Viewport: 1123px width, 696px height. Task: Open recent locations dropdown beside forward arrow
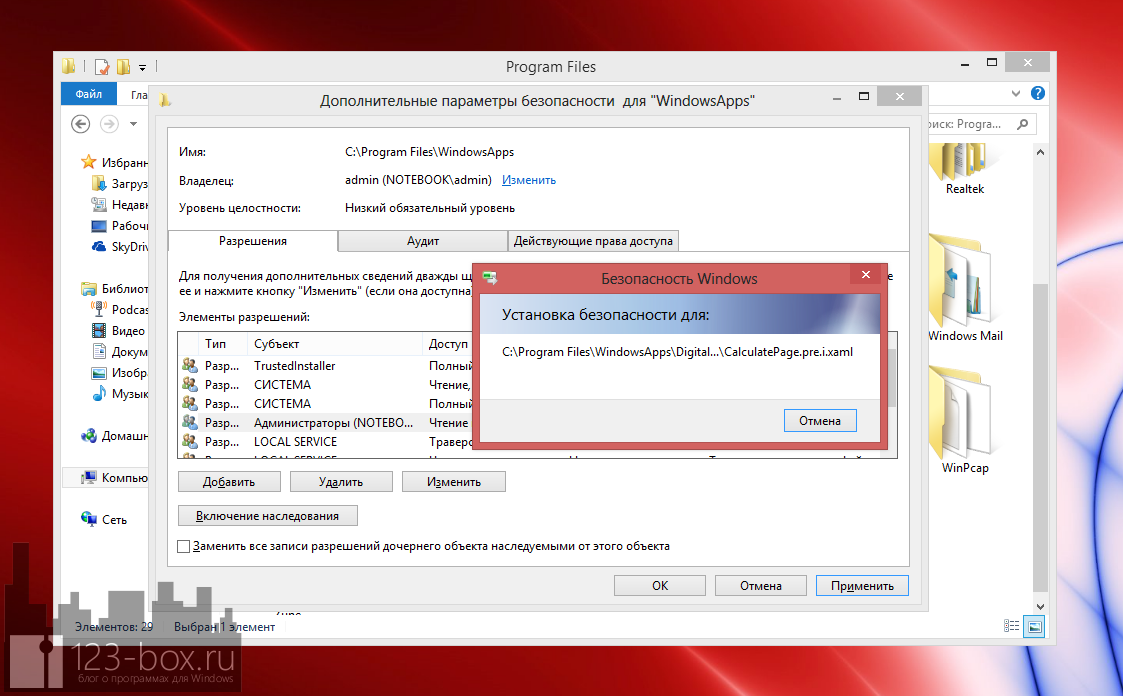[x=133, y=124]
